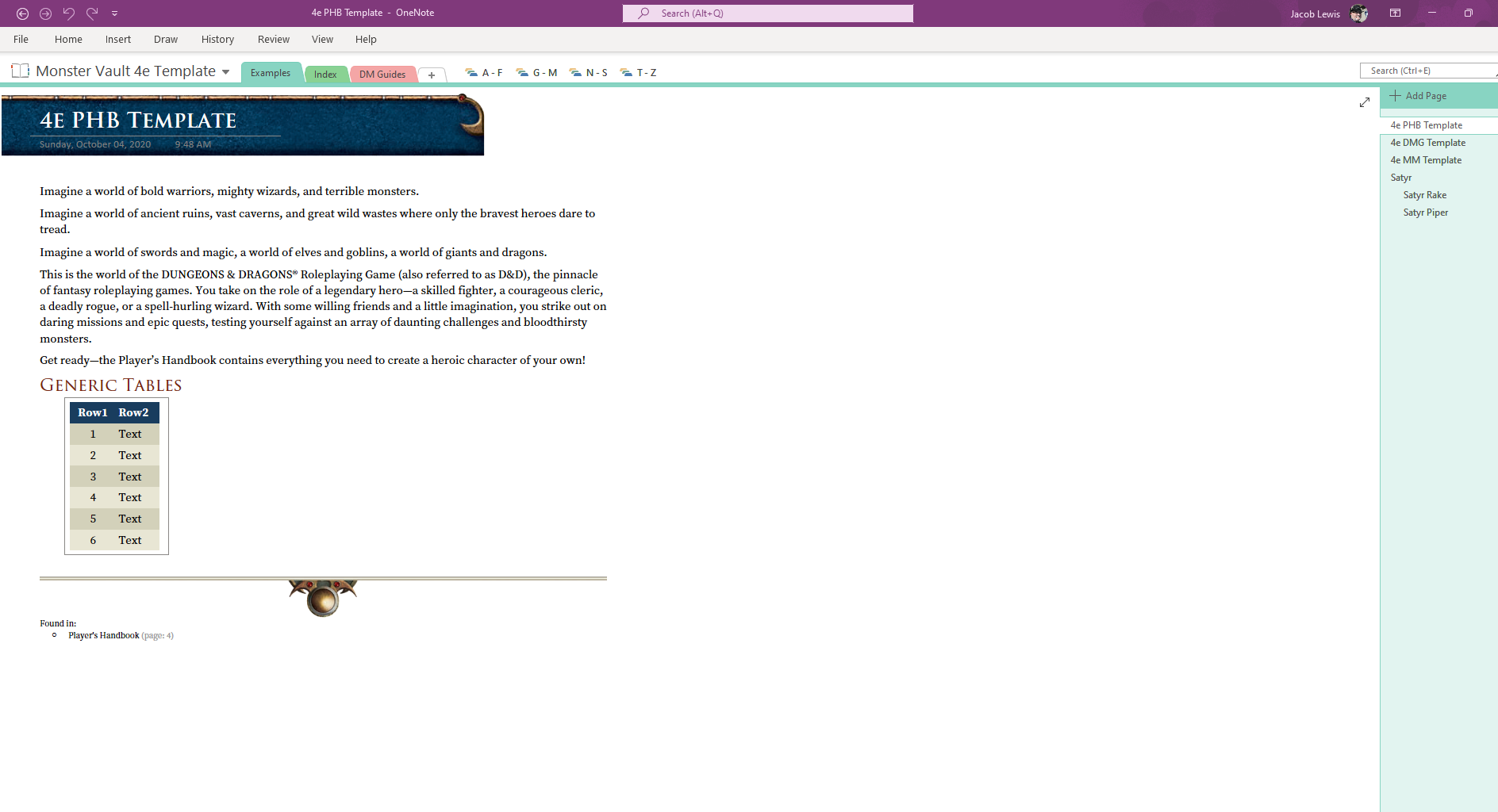Switch to the Index section tab

(325, 75)
